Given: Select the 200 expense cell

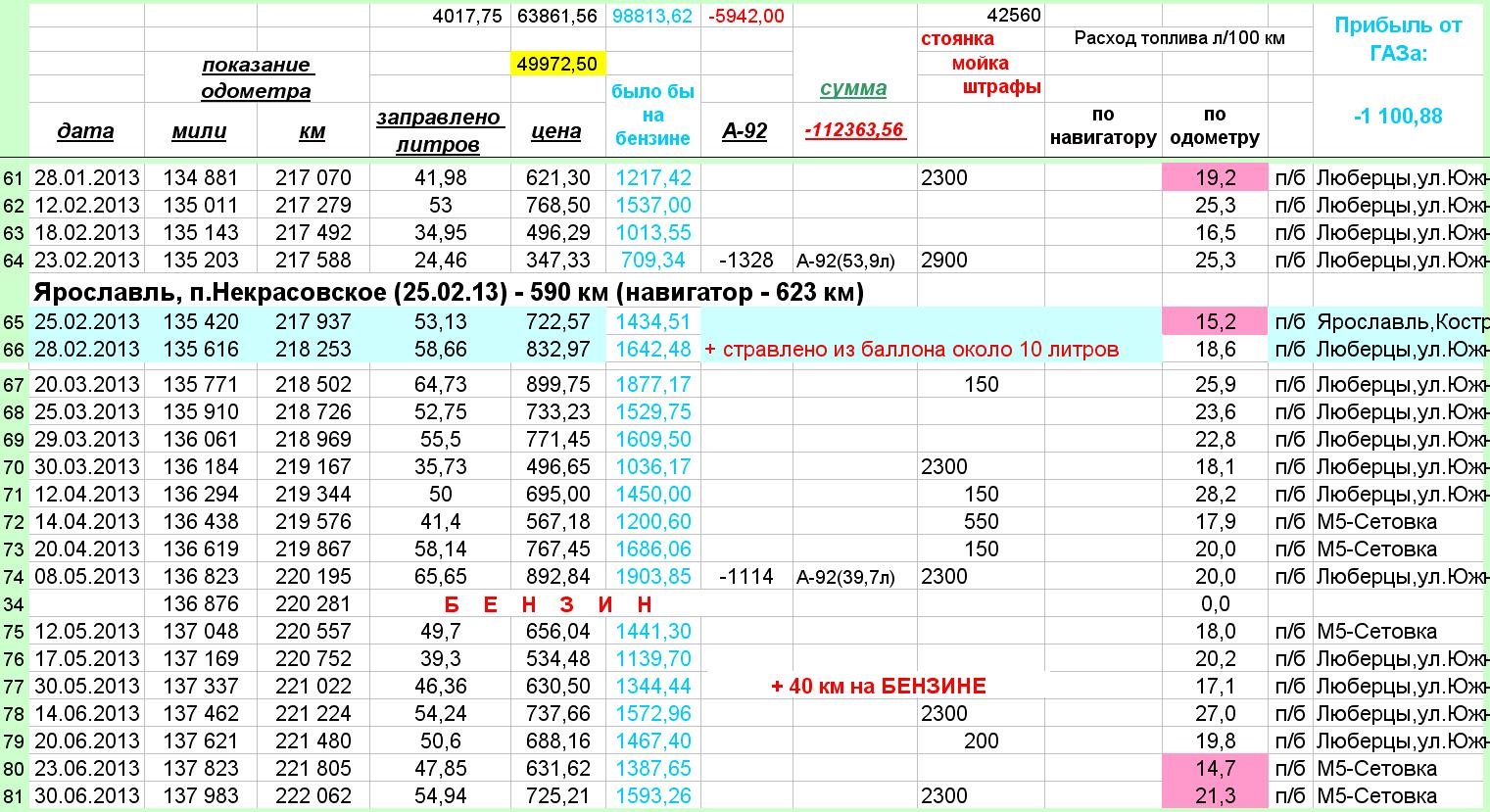Looking at the screenshot, I should (x=981, y=740).
